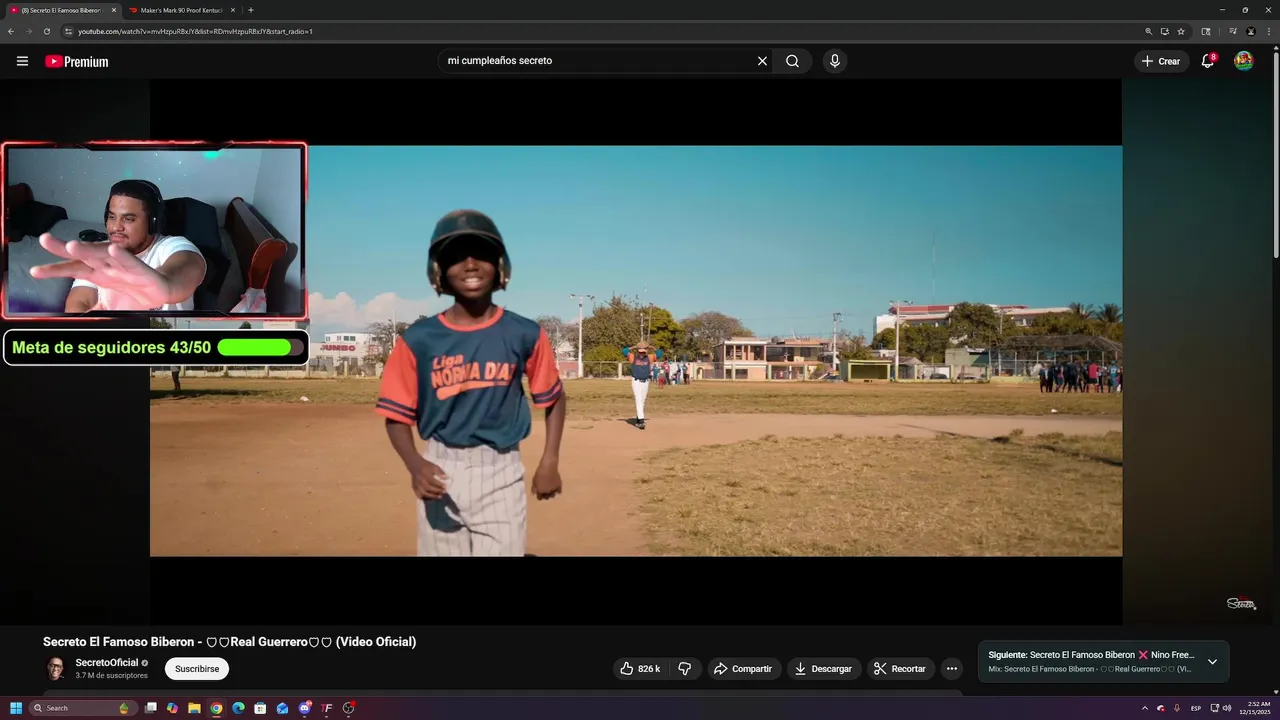The height and width of the screenshot is (720, 1280).
Task: Open the Crear upload menu
Action: point(1162,61)
